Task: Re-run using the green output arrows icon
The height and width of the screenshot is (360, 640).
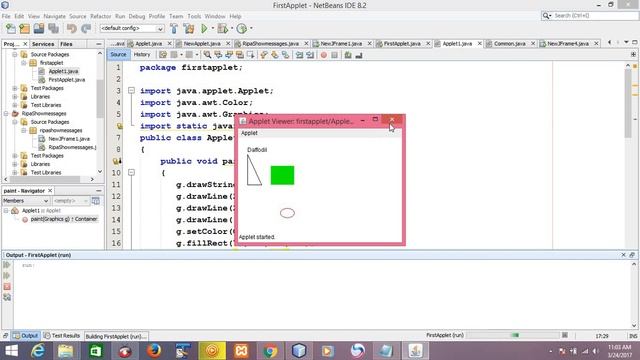Action: [7, 265]
